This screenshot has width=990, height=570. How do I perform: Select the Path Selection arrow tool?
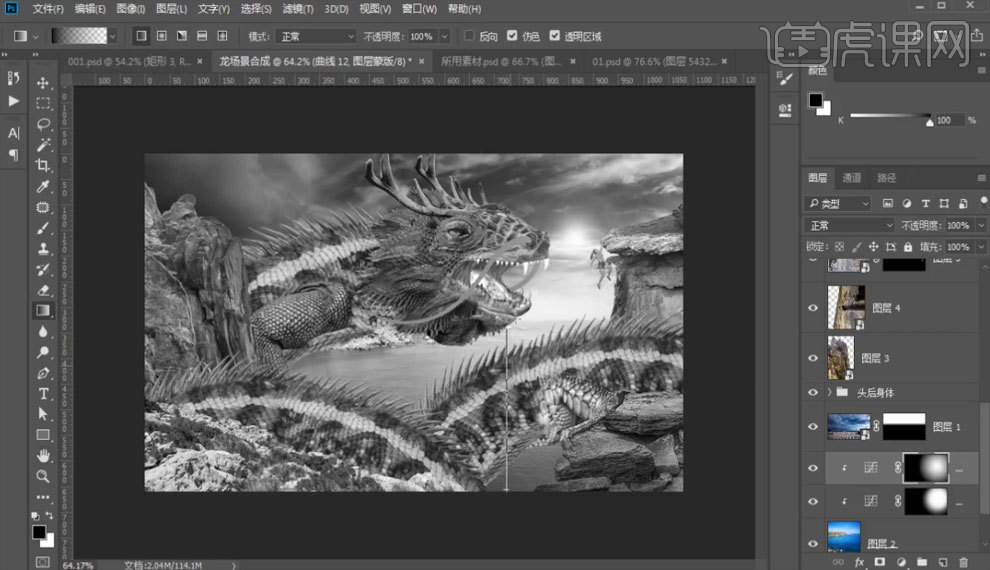[43, 414]
